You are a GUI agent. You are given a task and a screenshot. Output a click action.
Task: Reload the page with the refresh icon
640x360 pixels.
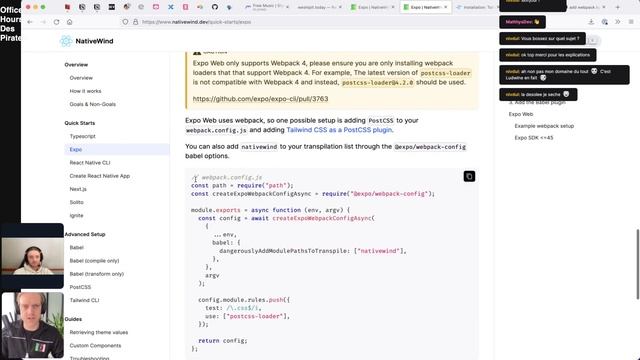click(56, 22)
